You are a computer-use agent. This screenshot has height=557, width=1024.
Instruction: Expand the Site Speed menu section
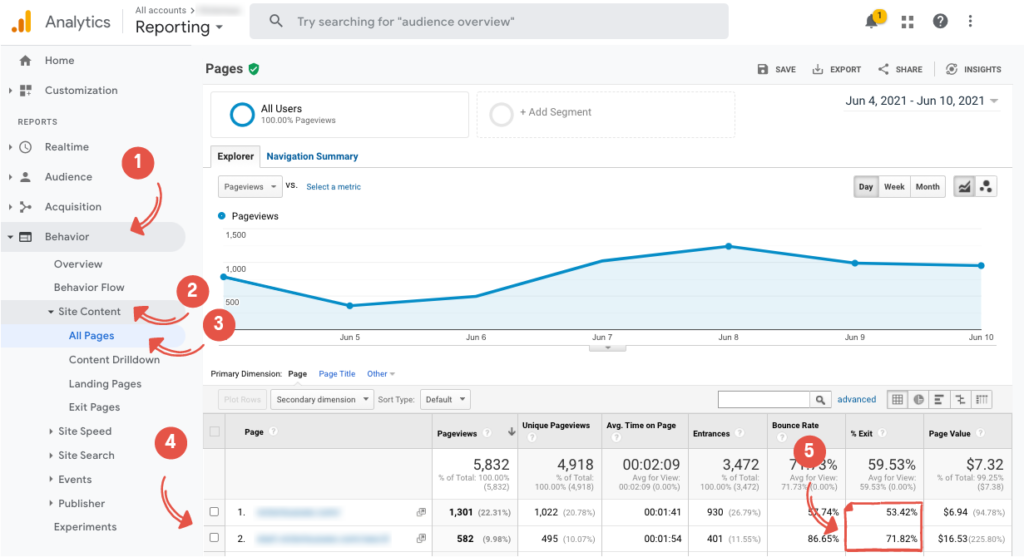click(x=84, y=432)
